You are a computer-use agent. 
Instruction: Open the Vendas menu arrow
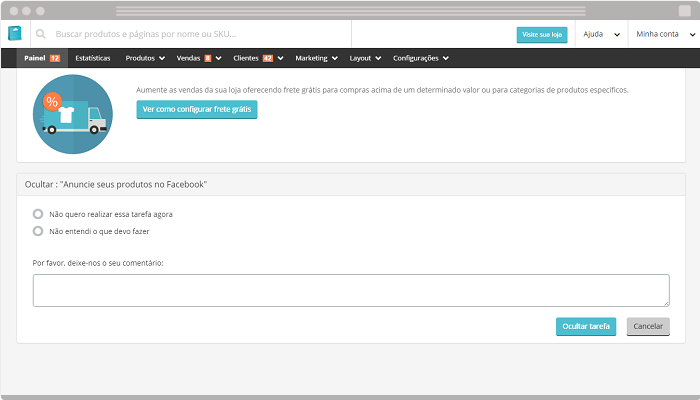point(218,58)
